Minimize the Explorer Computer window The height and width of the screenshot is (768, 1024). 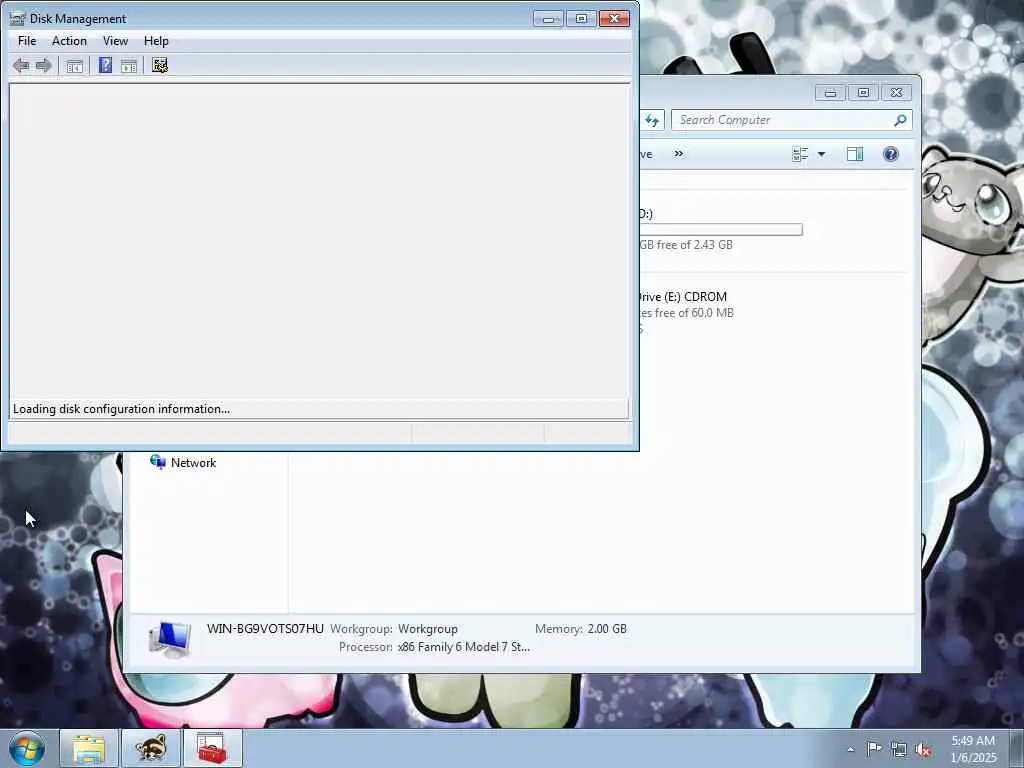(x=830, y=93)
